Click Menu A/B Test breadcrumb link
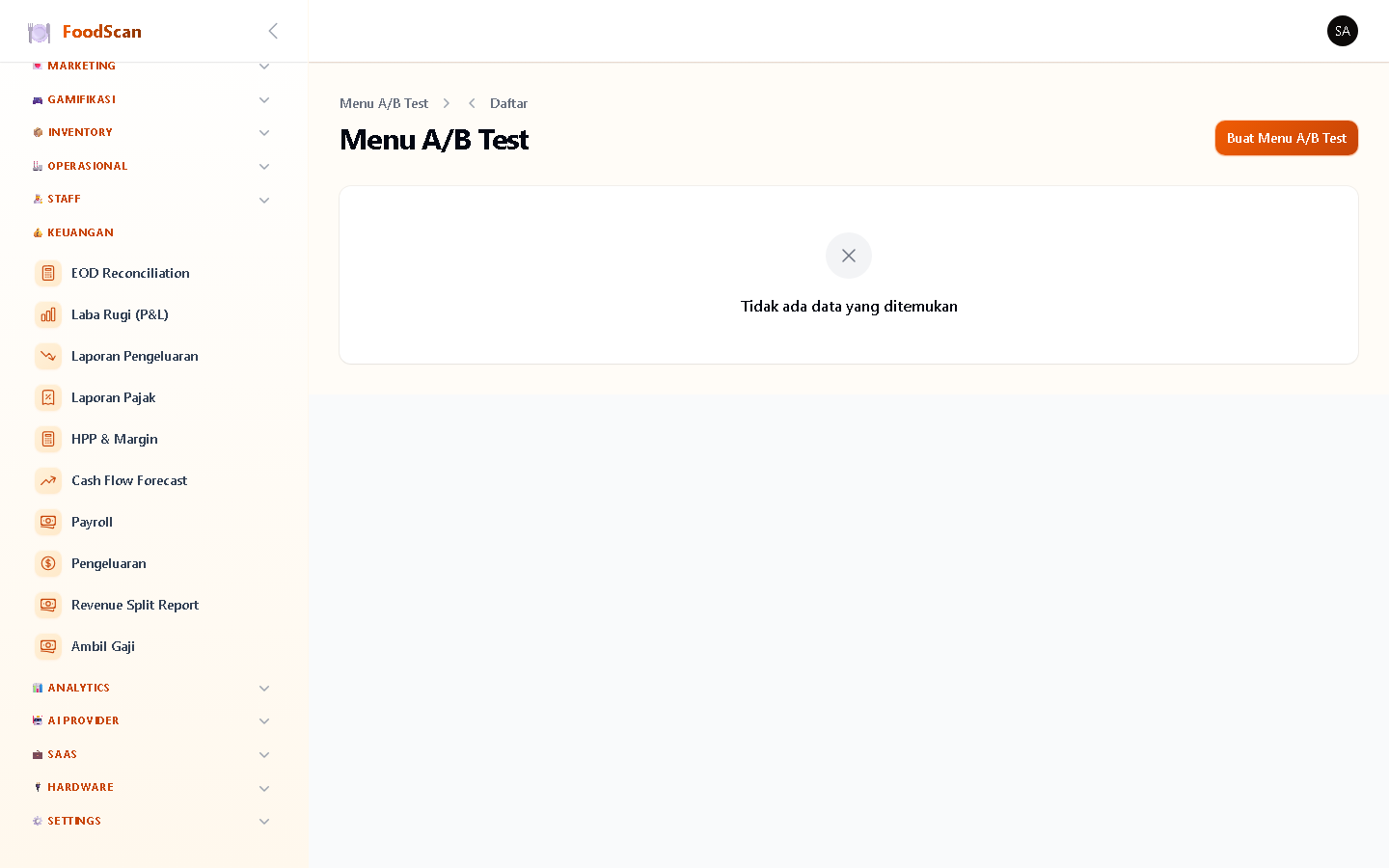 click(x=384, y=103)
